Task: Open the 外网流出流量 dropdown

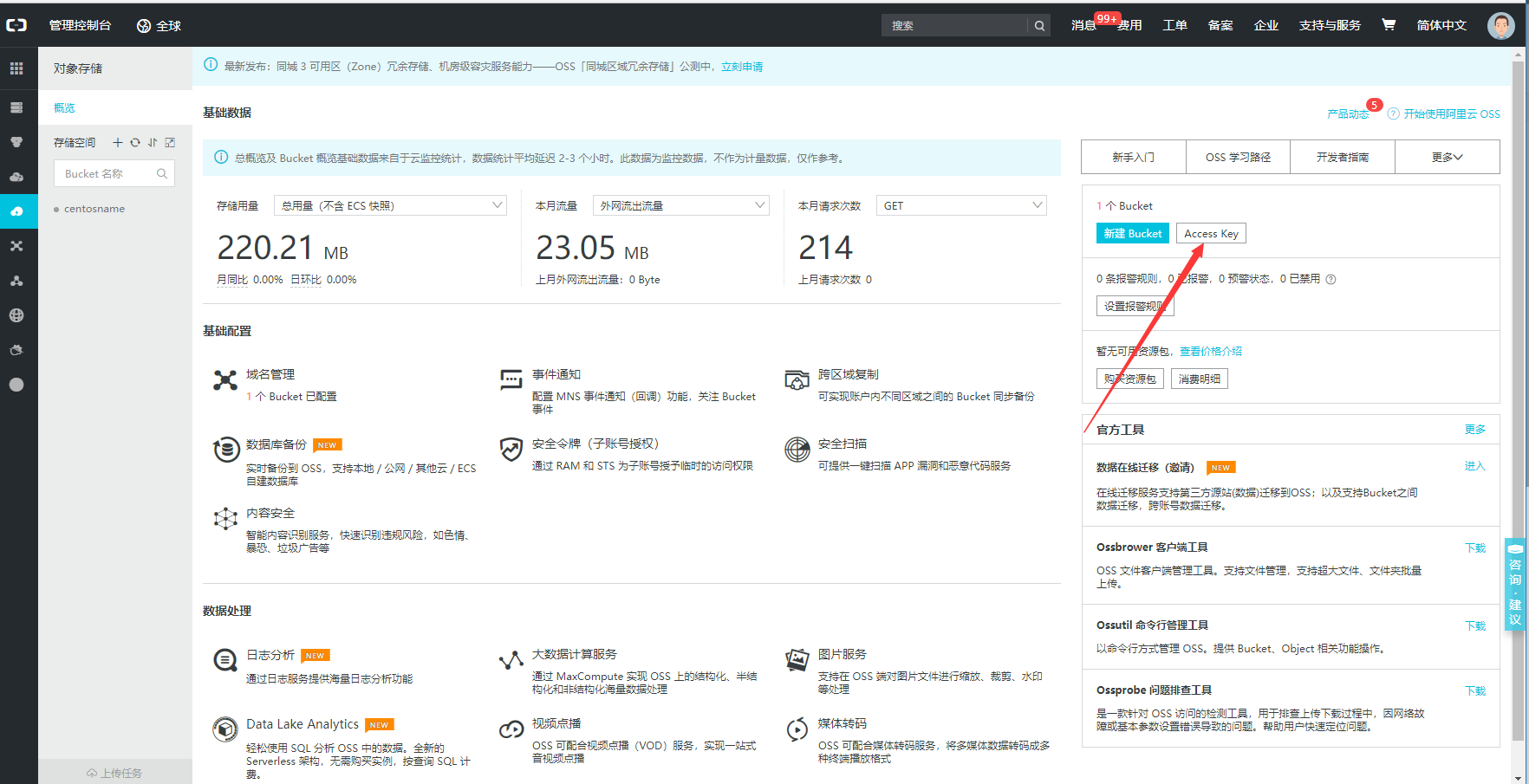Action: pos(681,205)
